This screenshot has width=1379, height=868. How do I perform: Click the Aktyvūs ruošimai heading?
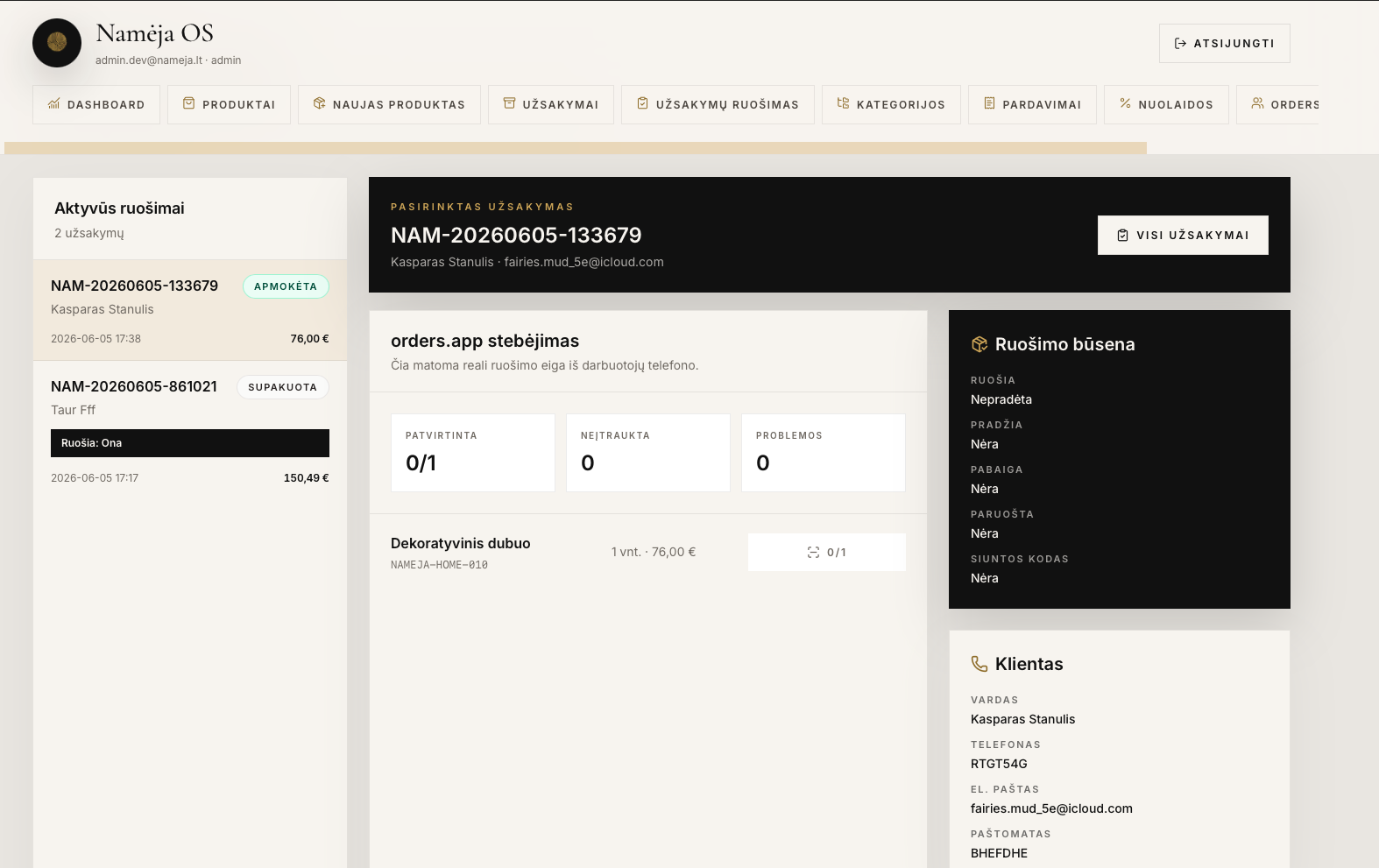[119, 208]
